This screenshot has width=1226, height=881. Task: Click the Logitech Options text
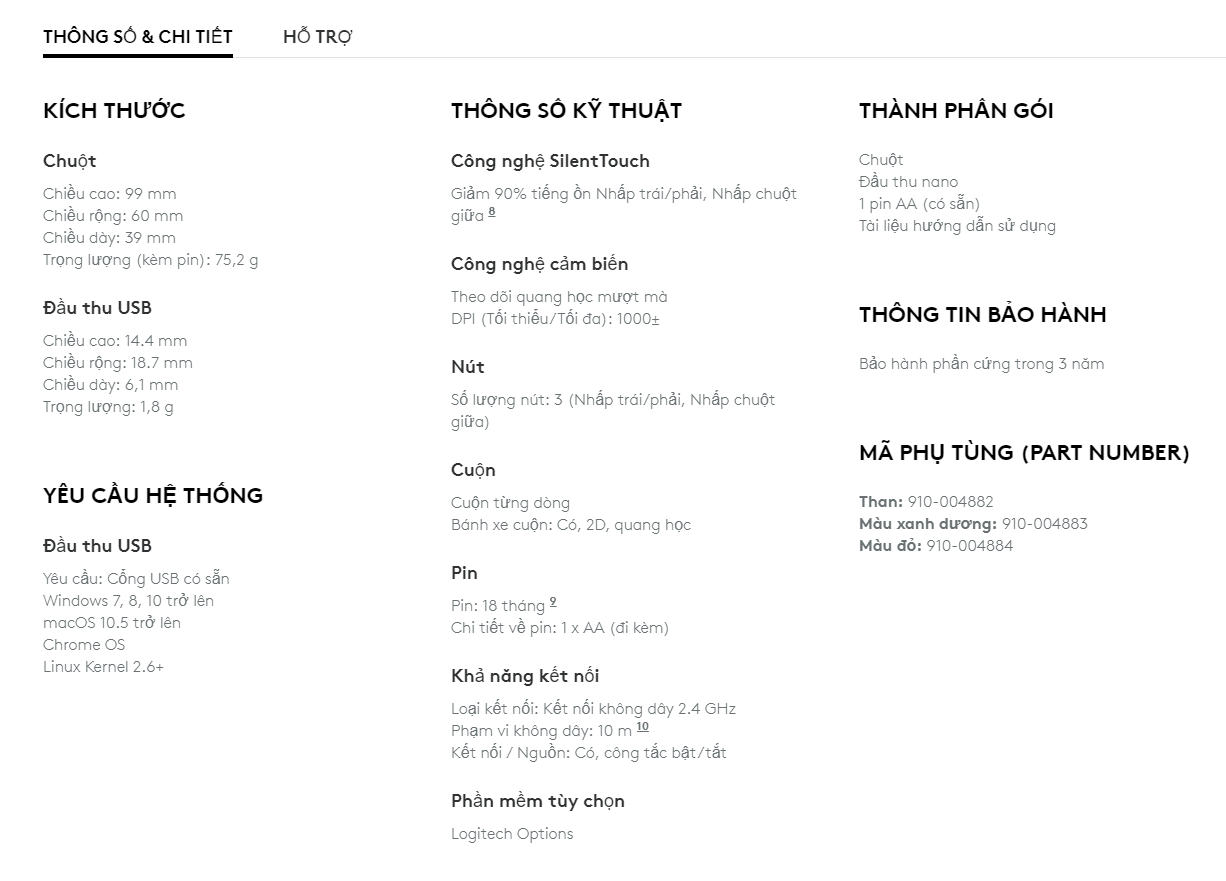point(512,834)
